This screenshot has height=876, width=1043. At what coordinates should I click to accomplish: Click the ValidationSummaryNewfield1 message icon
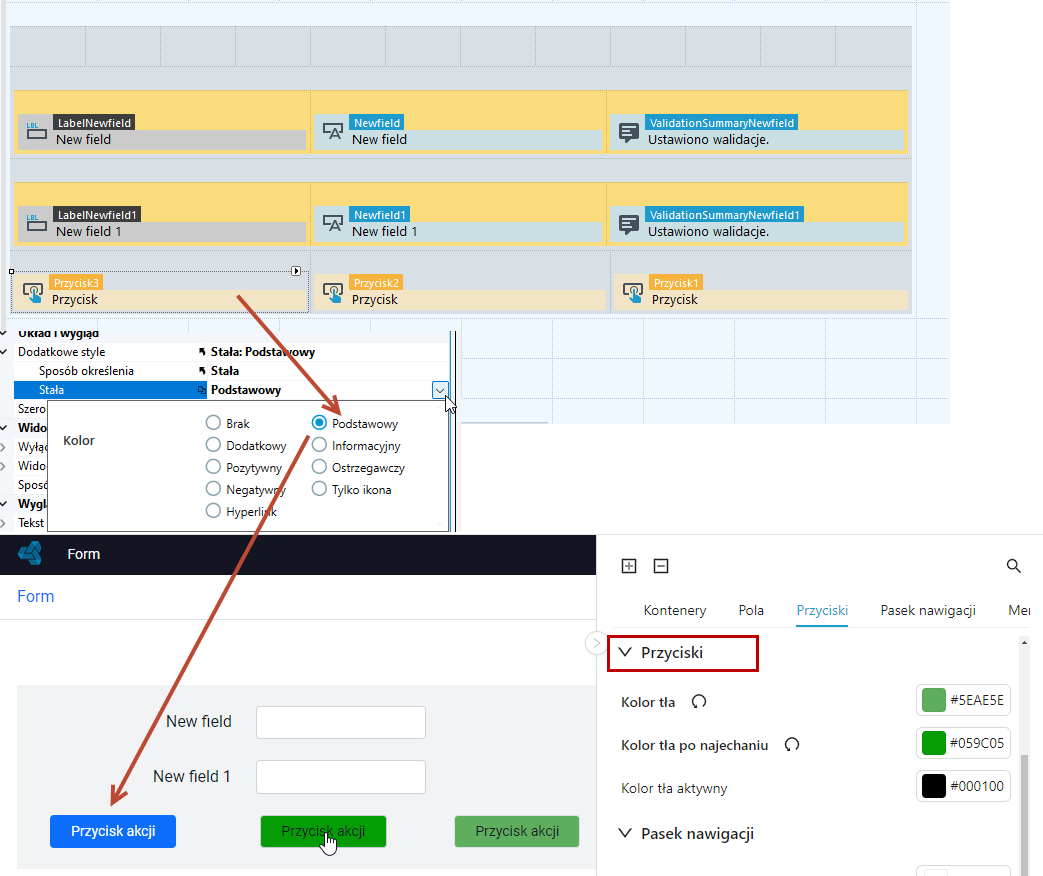tap(629, 223)
